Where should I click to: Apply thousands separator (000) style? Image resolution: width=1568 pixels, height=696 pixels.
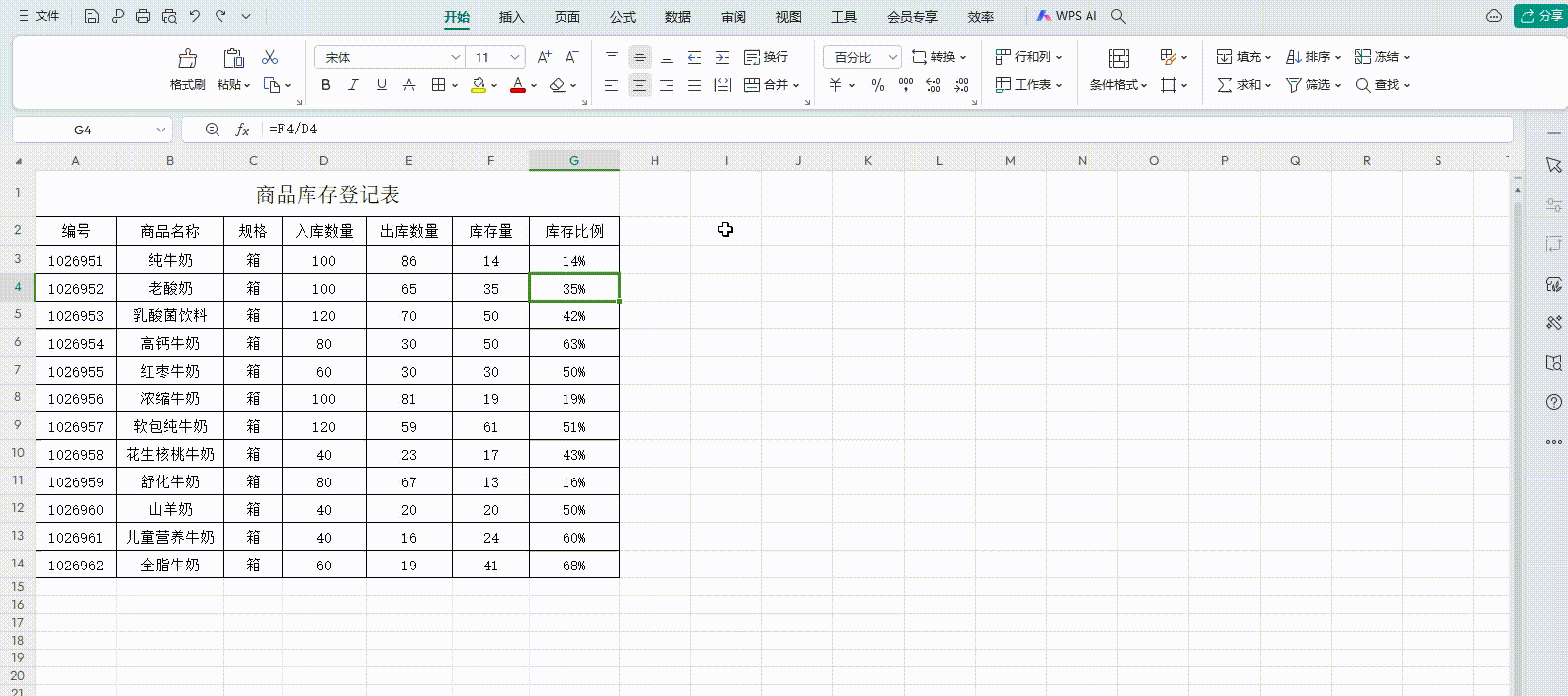click(906, 85)
